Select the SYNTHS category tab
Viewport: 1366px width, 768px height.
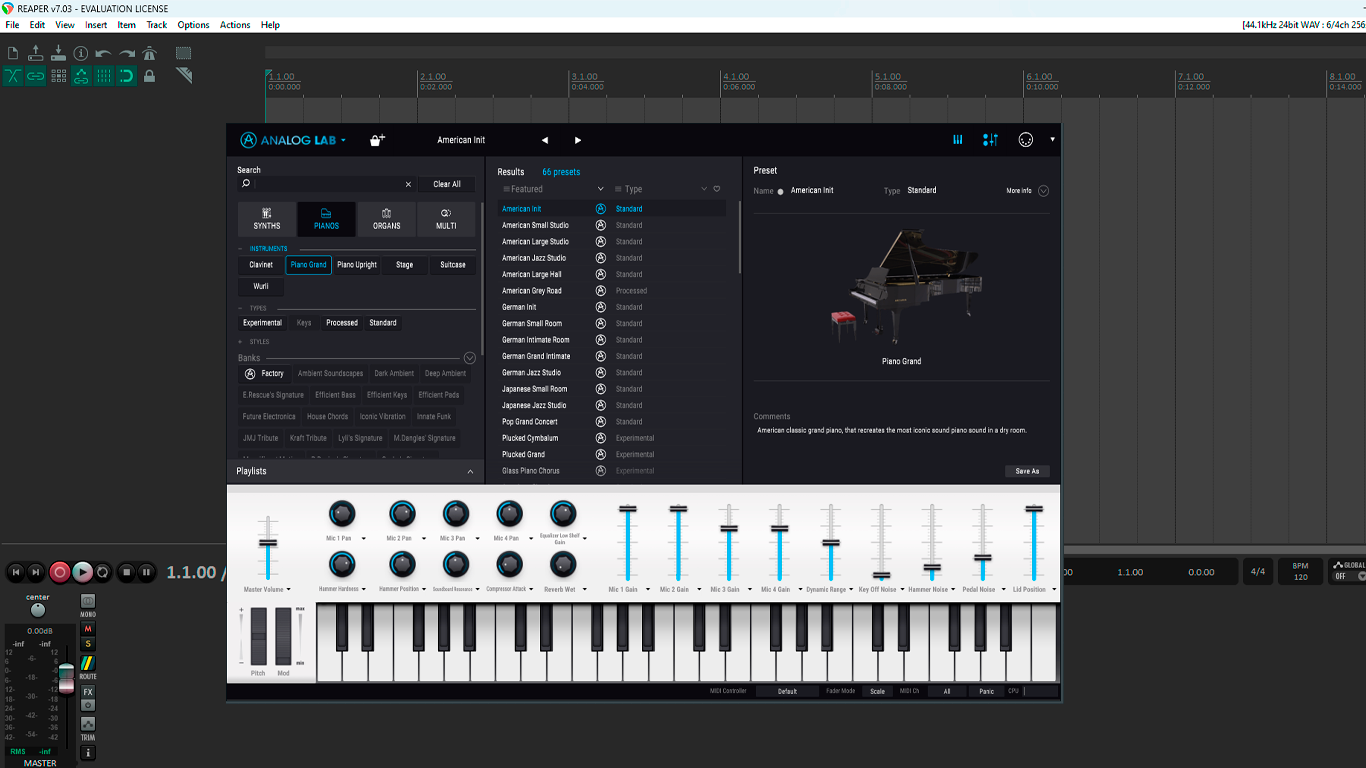267,219
